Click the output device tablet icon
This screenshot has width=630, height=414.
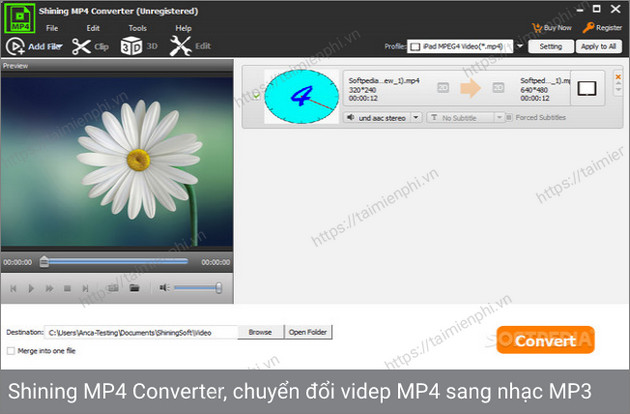tap(587, 88)
